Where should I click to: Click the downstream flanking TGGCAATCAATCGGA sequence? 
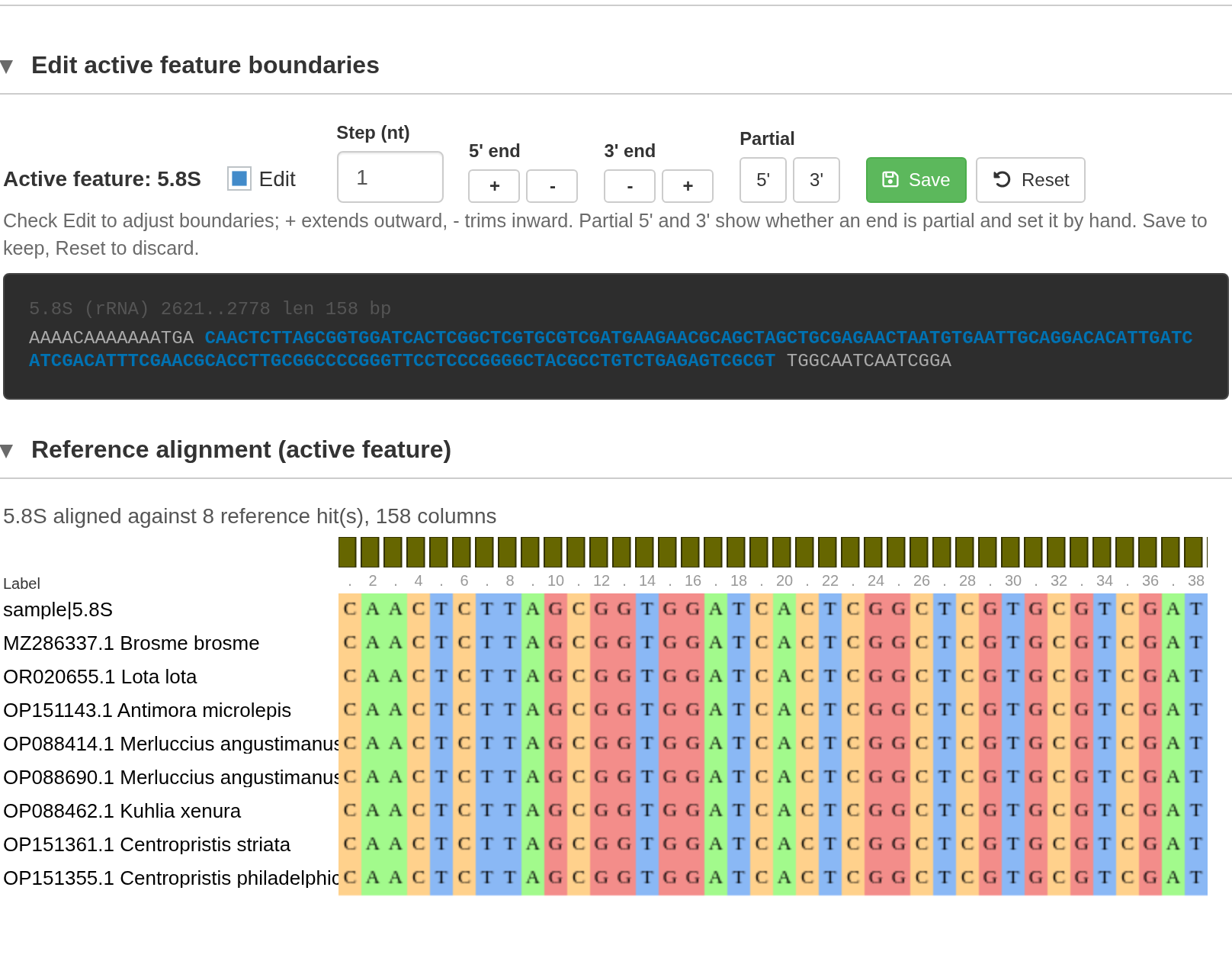(x=869, y=360)
